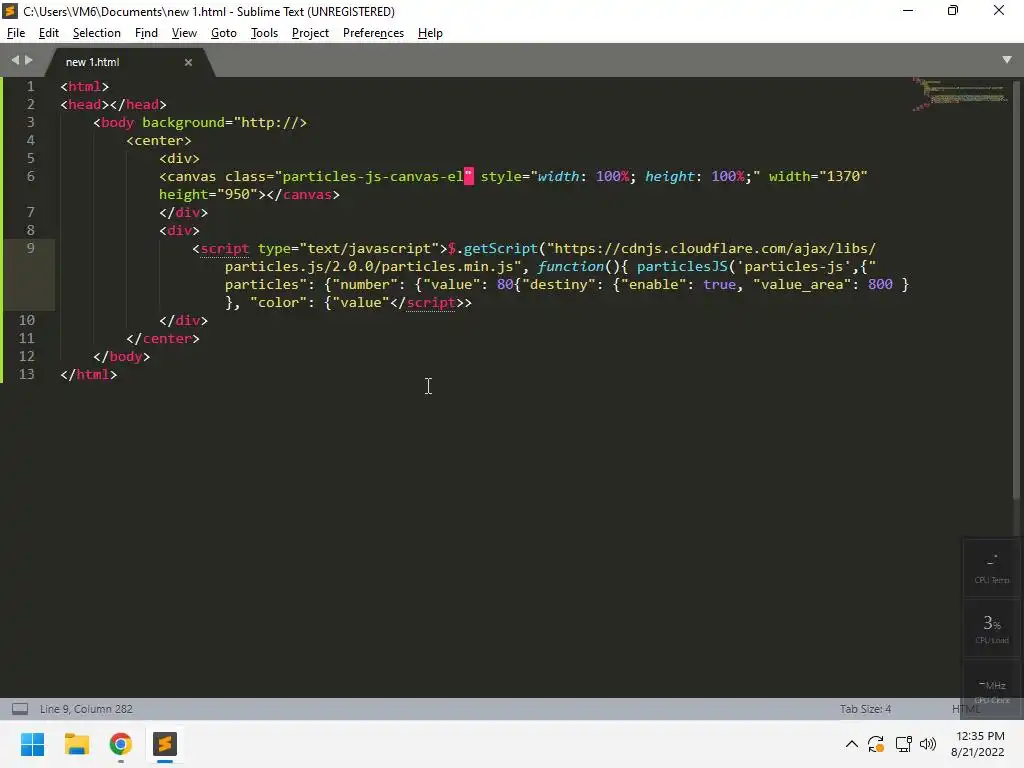
Task: Click the vertical editor scrollbar
Action: tap(1016, 291)
